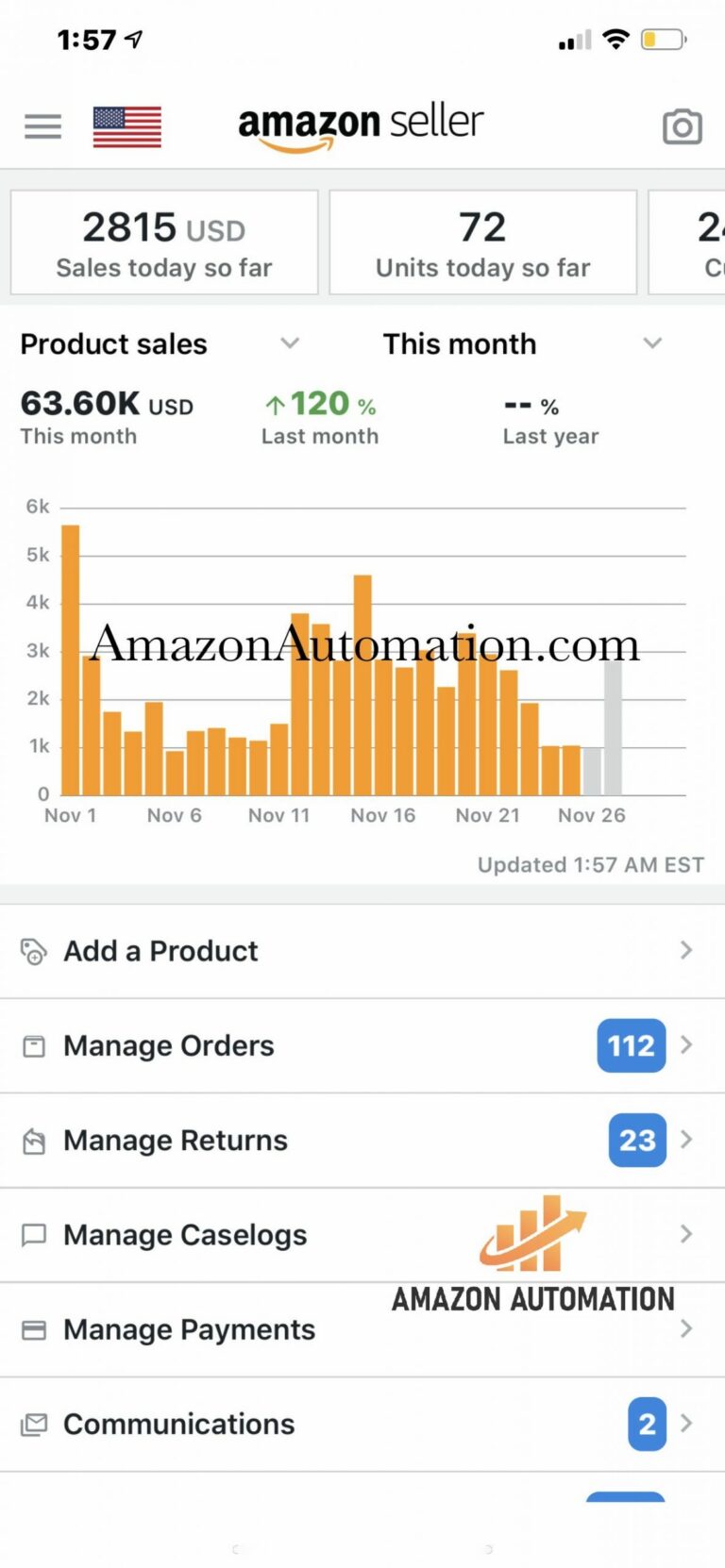This screenshot has height=1568, width=725.
Task: Tap the Manage Caselogs chat icon
Action: (34, 1235)
